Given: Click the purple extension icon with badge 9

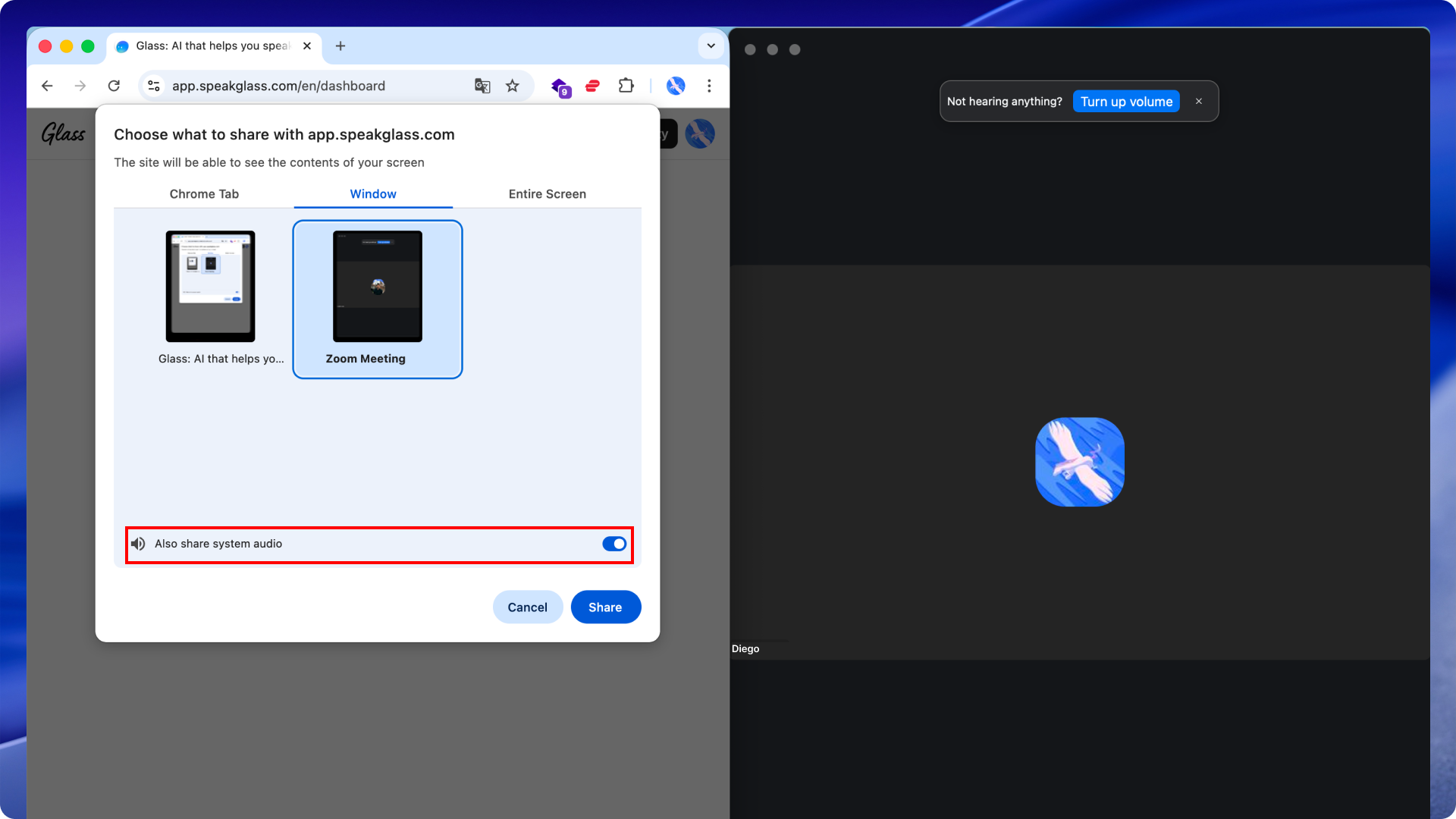Looking at the screenshot, I should tap(560, 86).
